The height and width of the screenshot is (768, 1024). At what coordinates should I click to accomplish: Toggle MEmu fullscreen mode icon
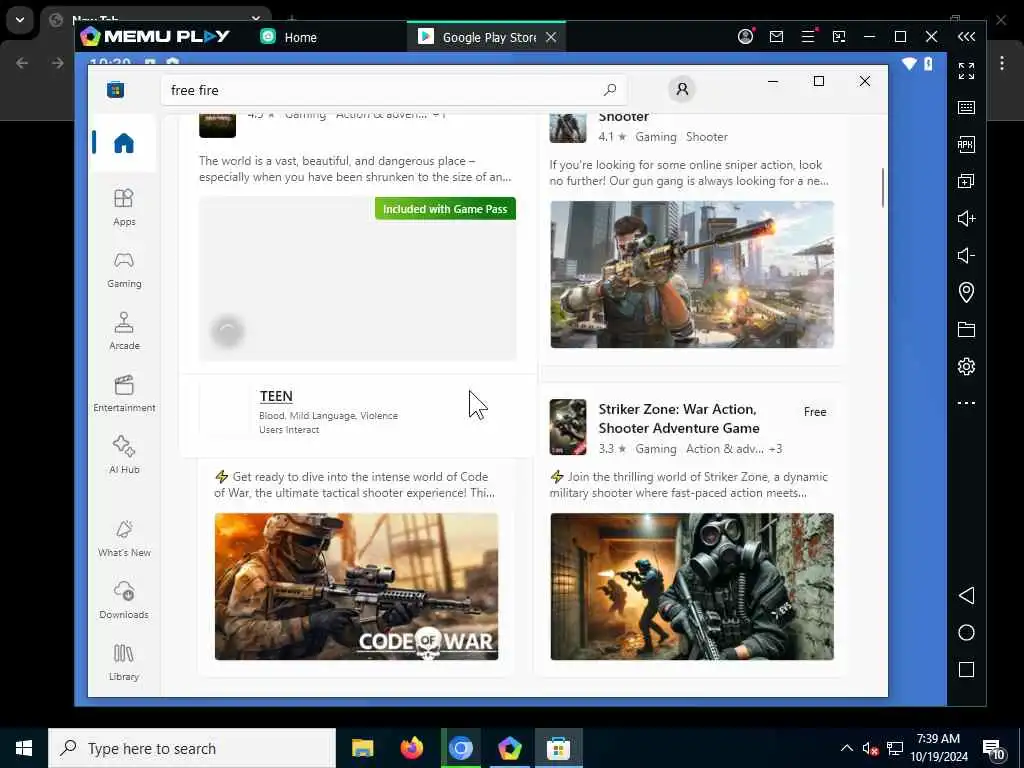[x=966, y=71]
